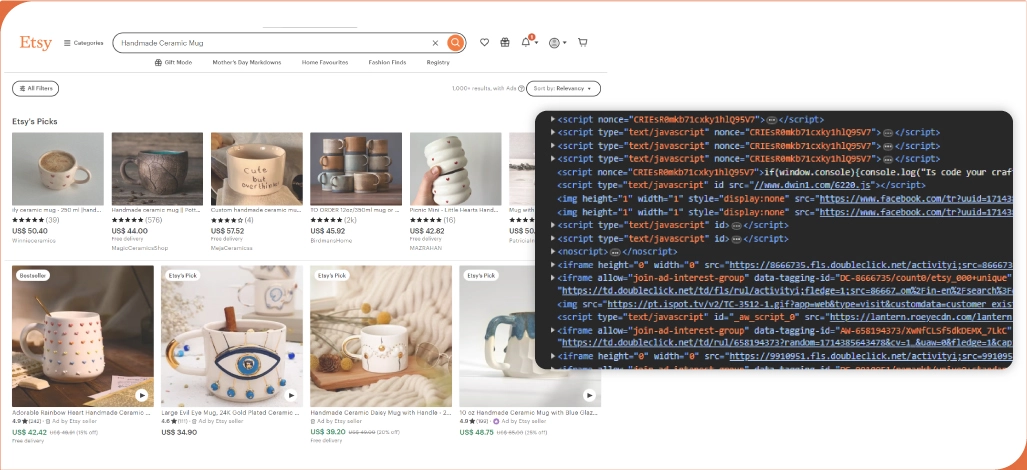Select the script line with console.log code
This screenshot has width=1027, height=470.
pyautogui.click(x=785, y=172)
